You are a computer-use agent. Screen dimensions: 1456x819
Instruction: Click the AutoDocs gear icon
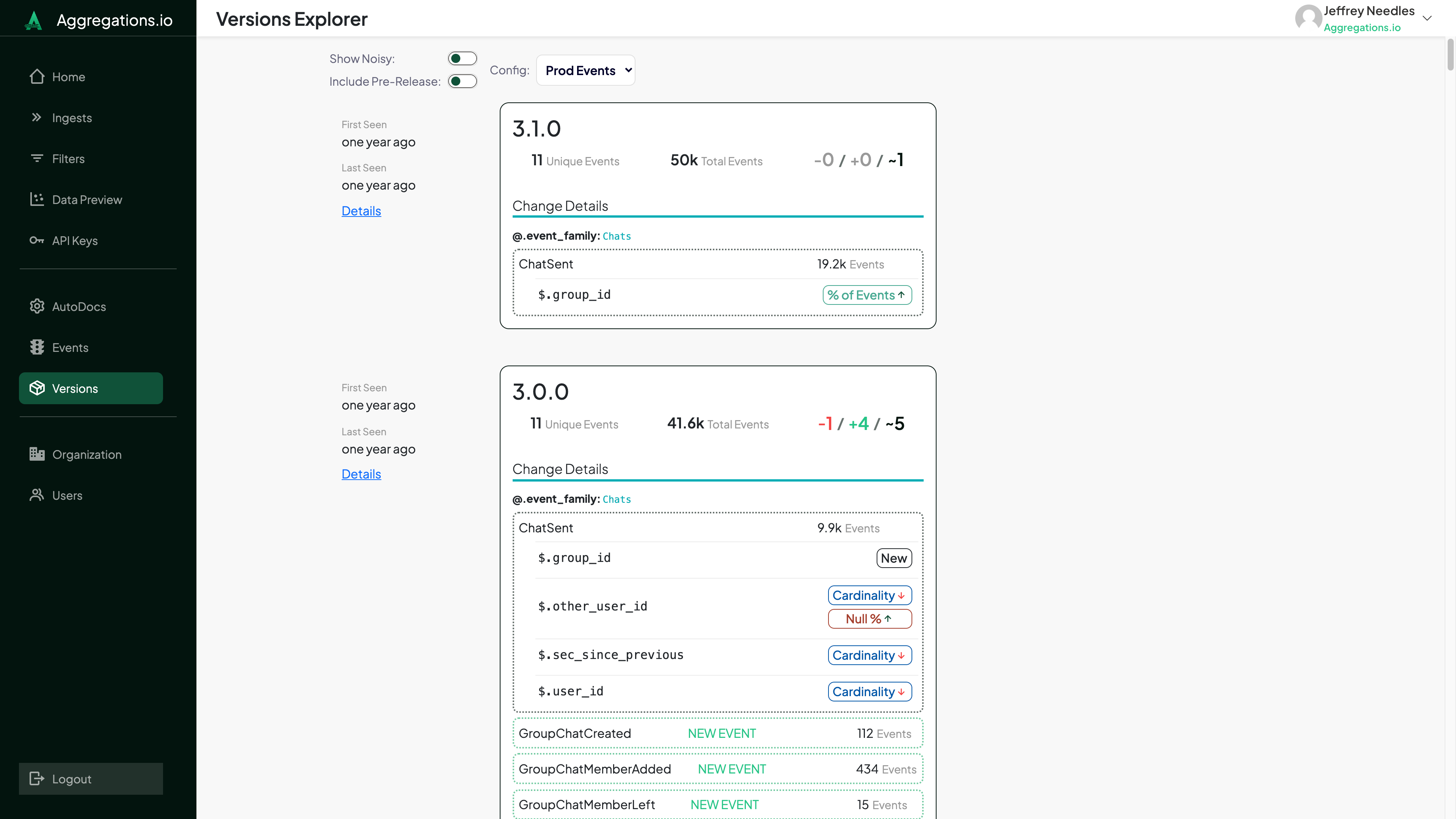click(37, 306)
